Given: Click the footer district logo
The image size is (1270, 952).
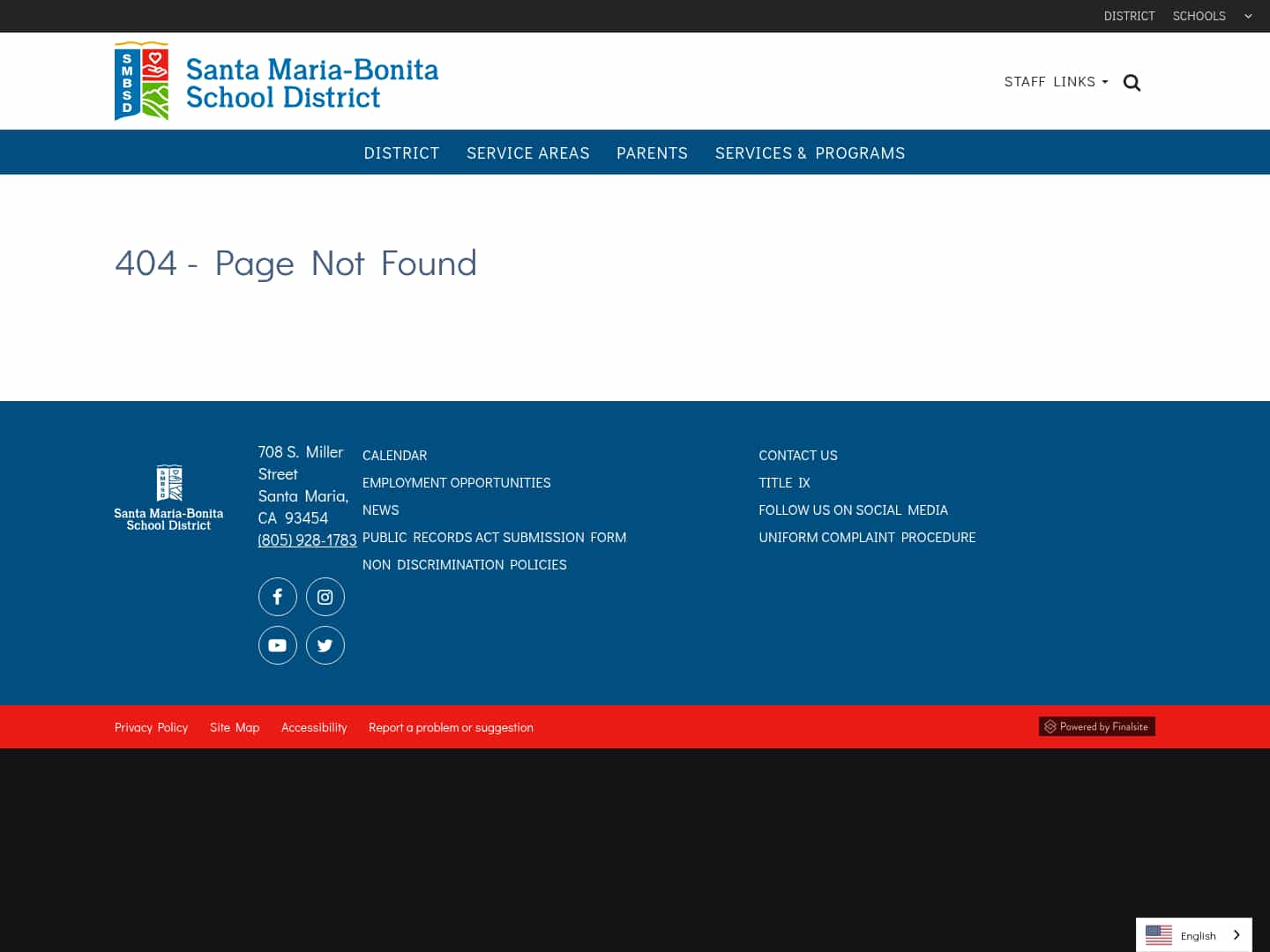Looking at the screenshot, I should click(168, 497).
